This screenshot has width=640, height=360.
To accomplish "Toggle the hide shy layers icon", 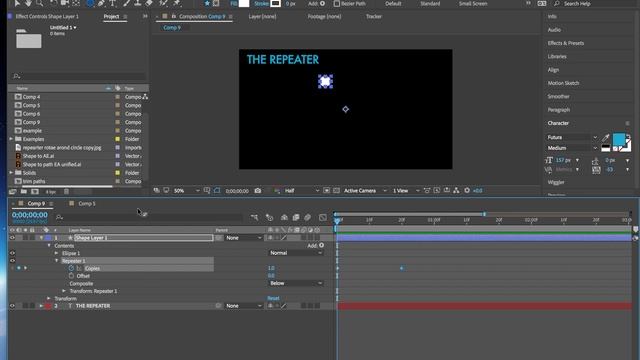I will pos(284,218).
